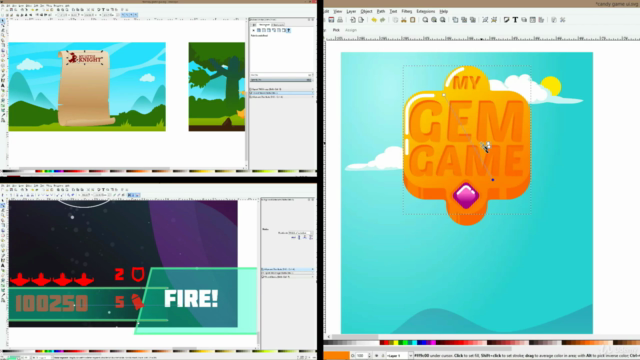The image size is (640, 360).
Task: Redo with green arrow in candy game window
Action: pos(382,20)
